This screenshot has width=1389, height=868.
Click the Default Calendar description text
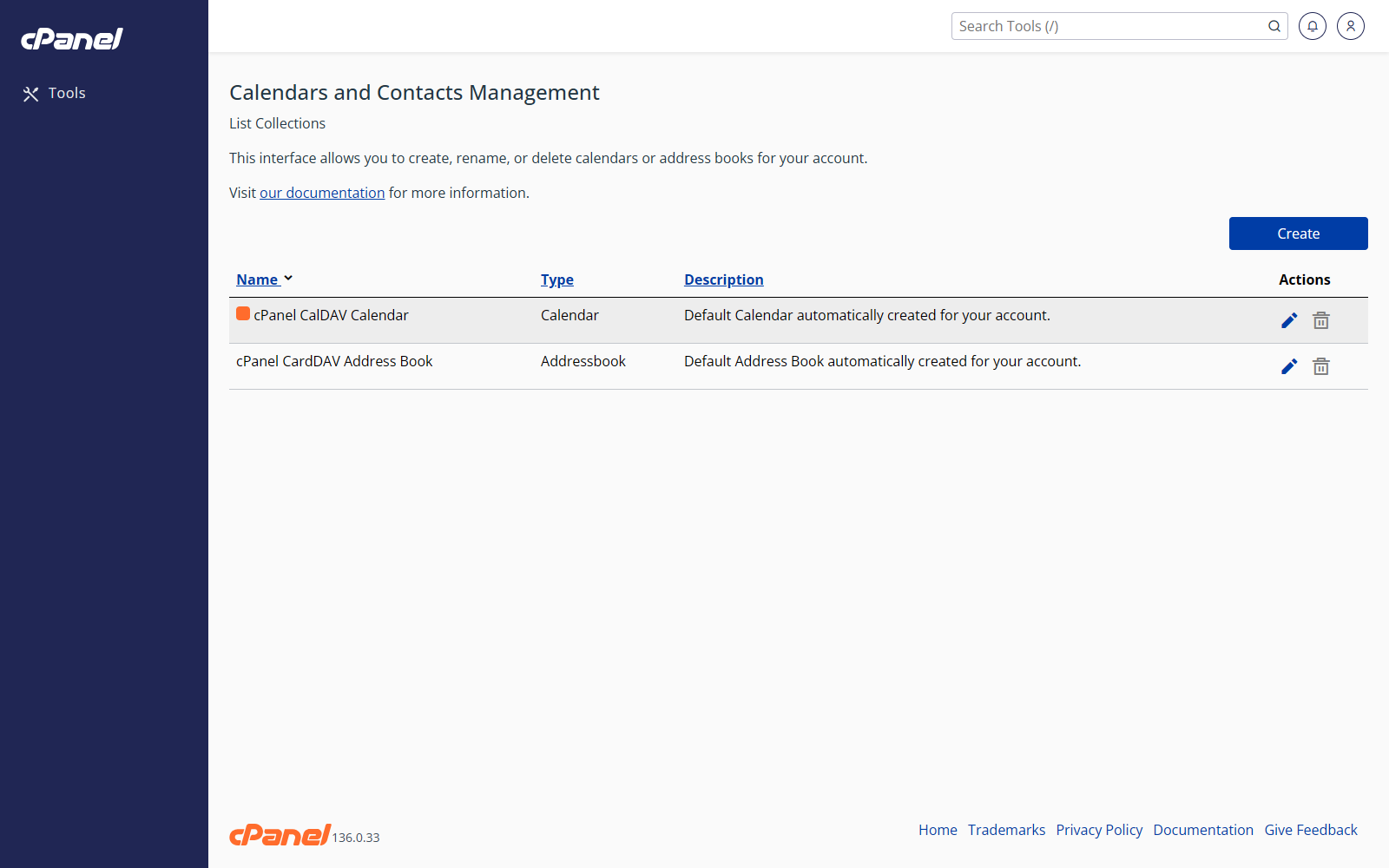(x=867, y=315)
